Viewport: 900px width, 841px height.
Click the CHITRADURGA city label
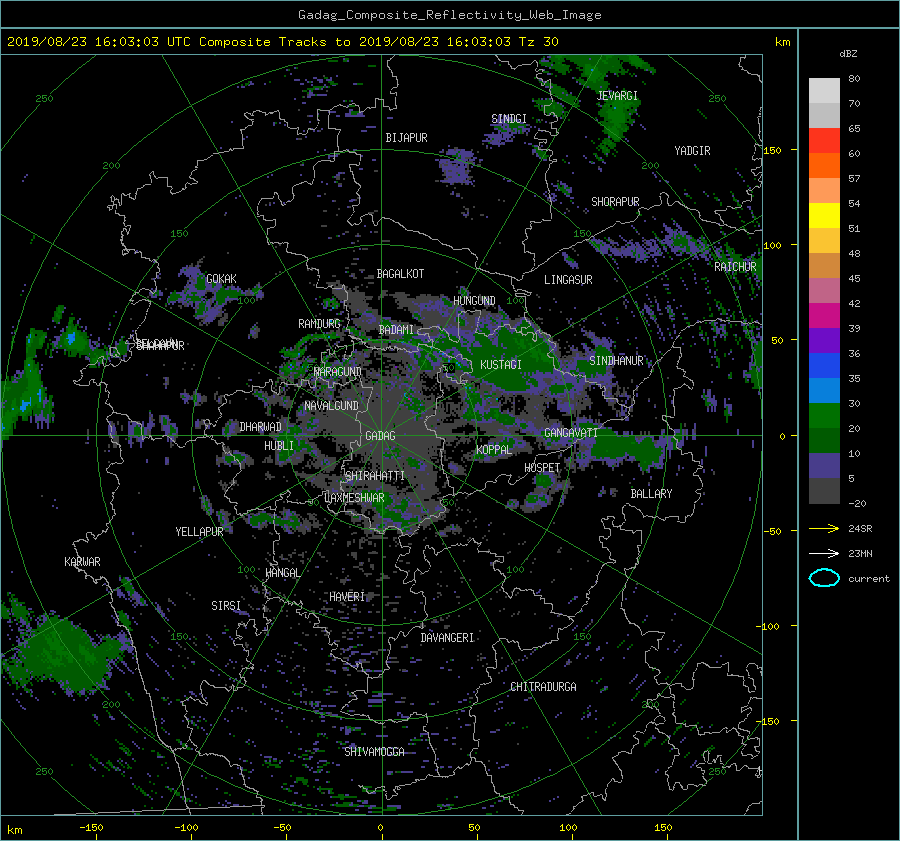pyautogui.click(x=543, y=687)
